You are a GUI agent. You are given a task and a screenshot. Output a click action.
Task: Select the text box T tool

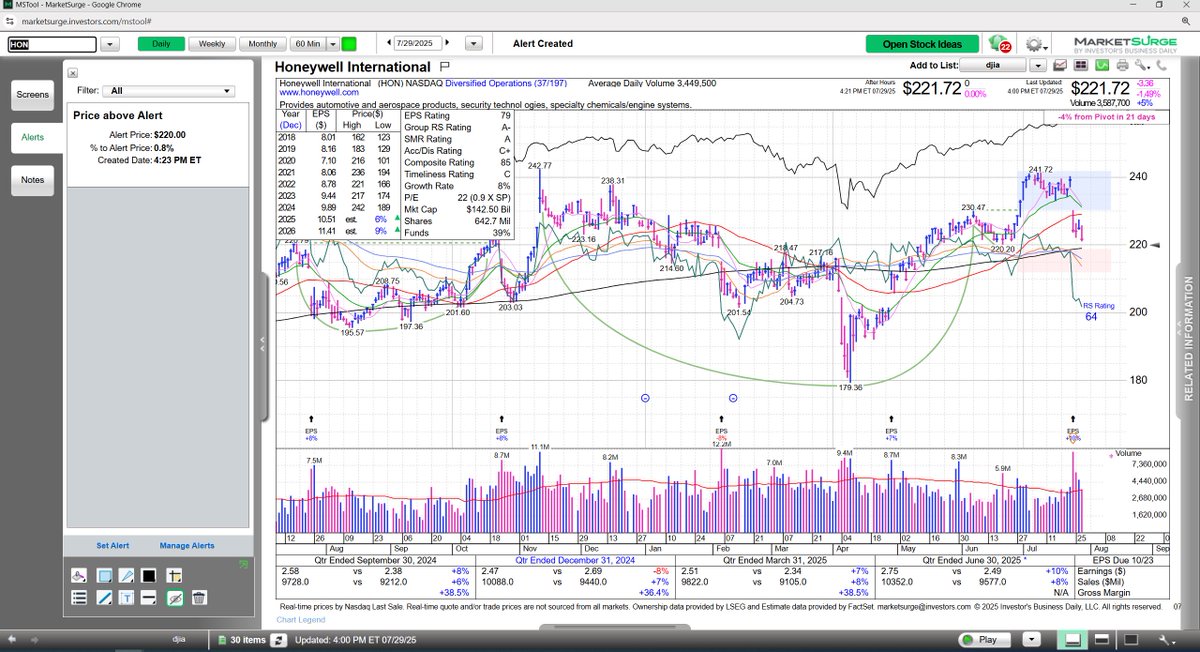tap(126, 597)
